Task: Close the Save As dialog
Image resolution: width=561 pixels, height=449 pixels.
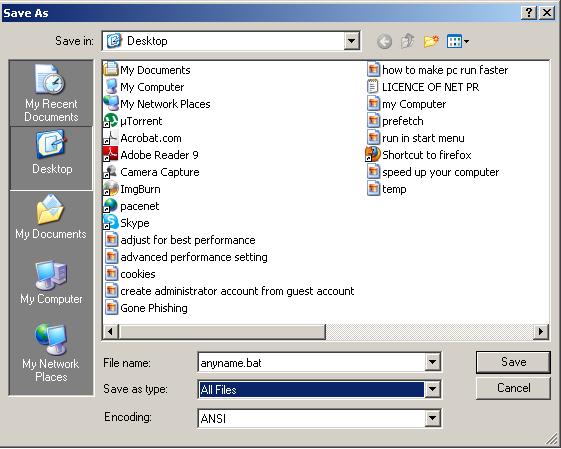Action: click(x=547, y=13)
